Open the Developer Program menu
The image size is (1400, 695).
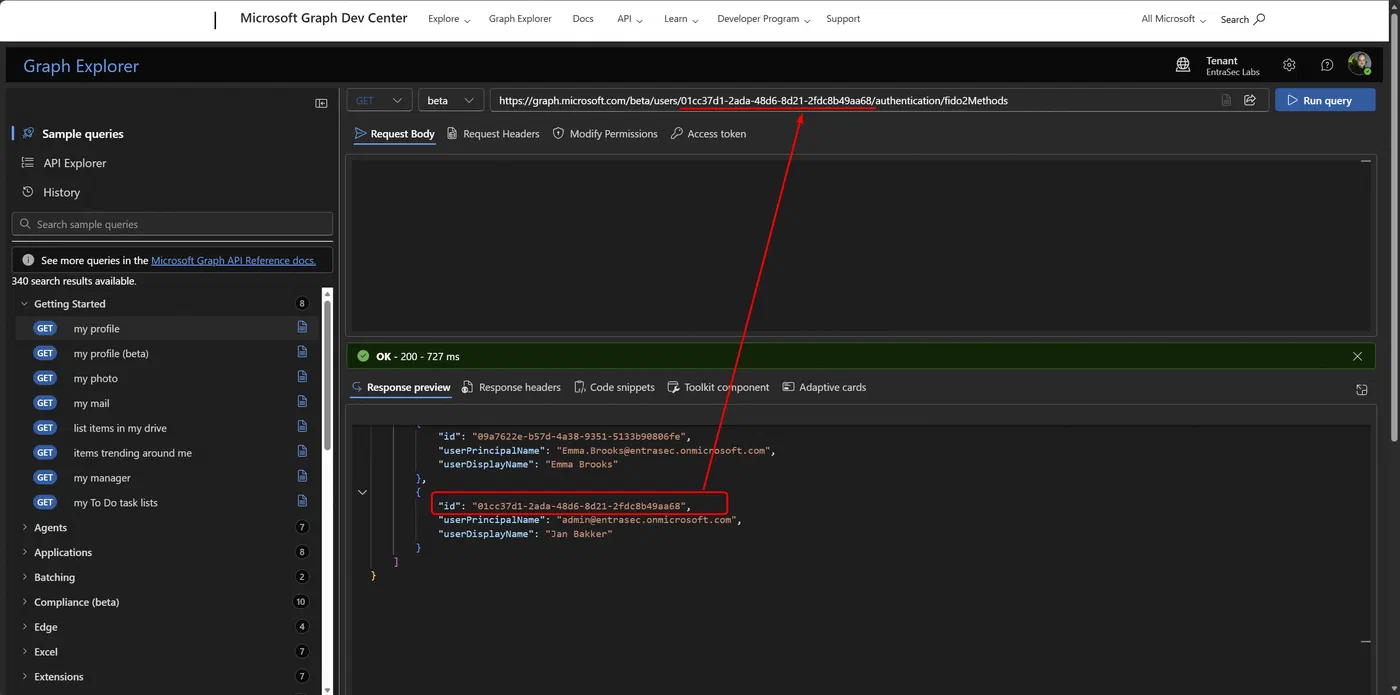764,19
